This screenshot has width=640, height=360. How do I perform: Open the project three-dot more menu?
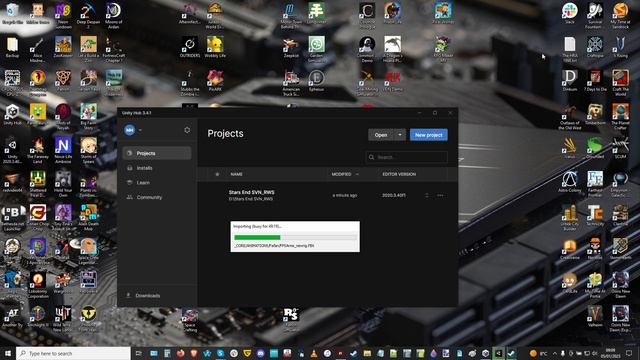click(x=440, y=196)
